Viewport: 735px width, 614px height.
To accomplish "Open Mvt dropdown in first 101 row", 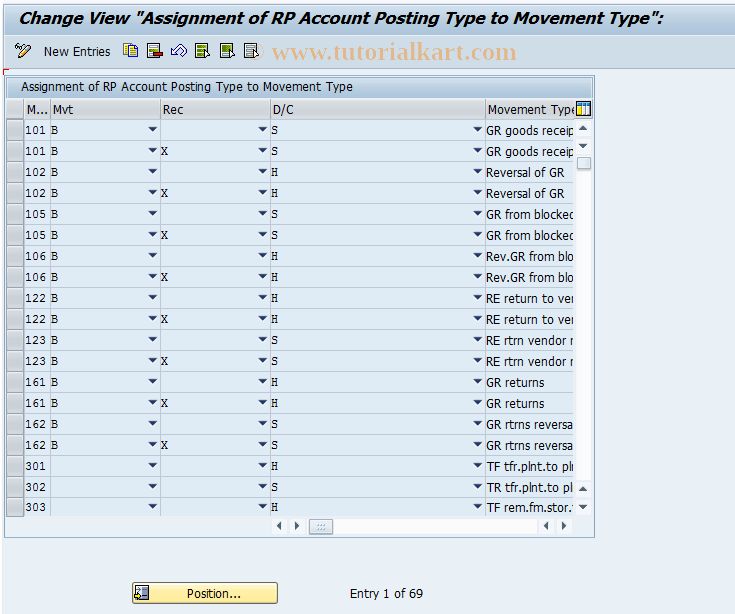I will click(152, 129).
